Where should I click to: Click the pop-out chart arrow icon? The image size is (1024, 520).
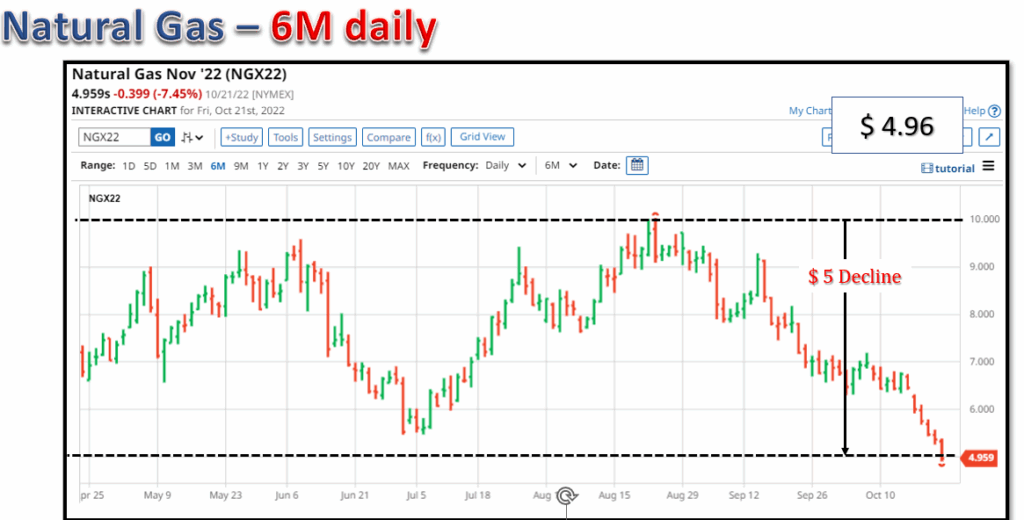click(988, 137)
